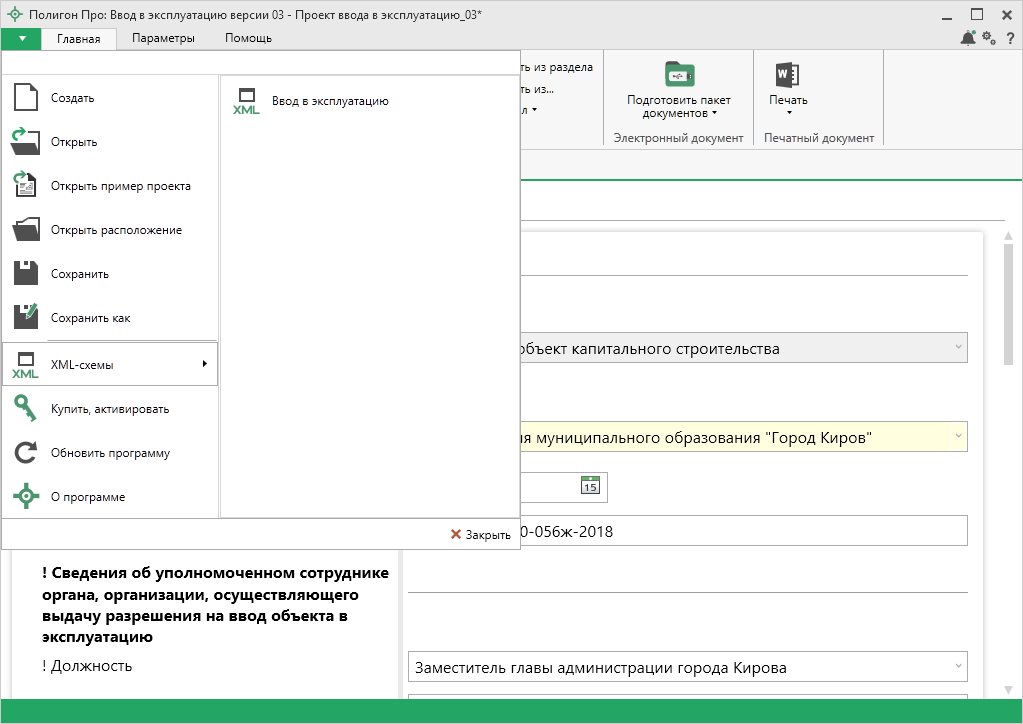The width and height of the screenshot is (1023, 724).
Task: Open project via Открыть folder icon
Action: [x=25, y=141]
